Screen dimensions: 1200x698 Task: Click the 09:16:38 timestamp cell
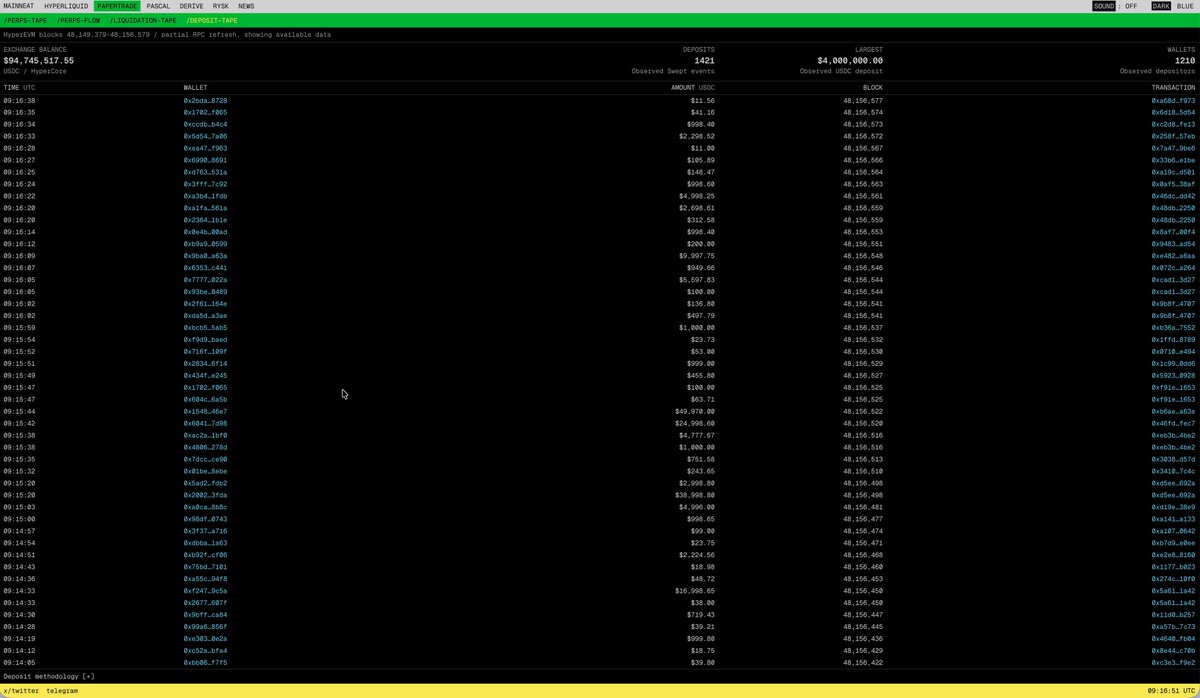(x=19, y=101)
